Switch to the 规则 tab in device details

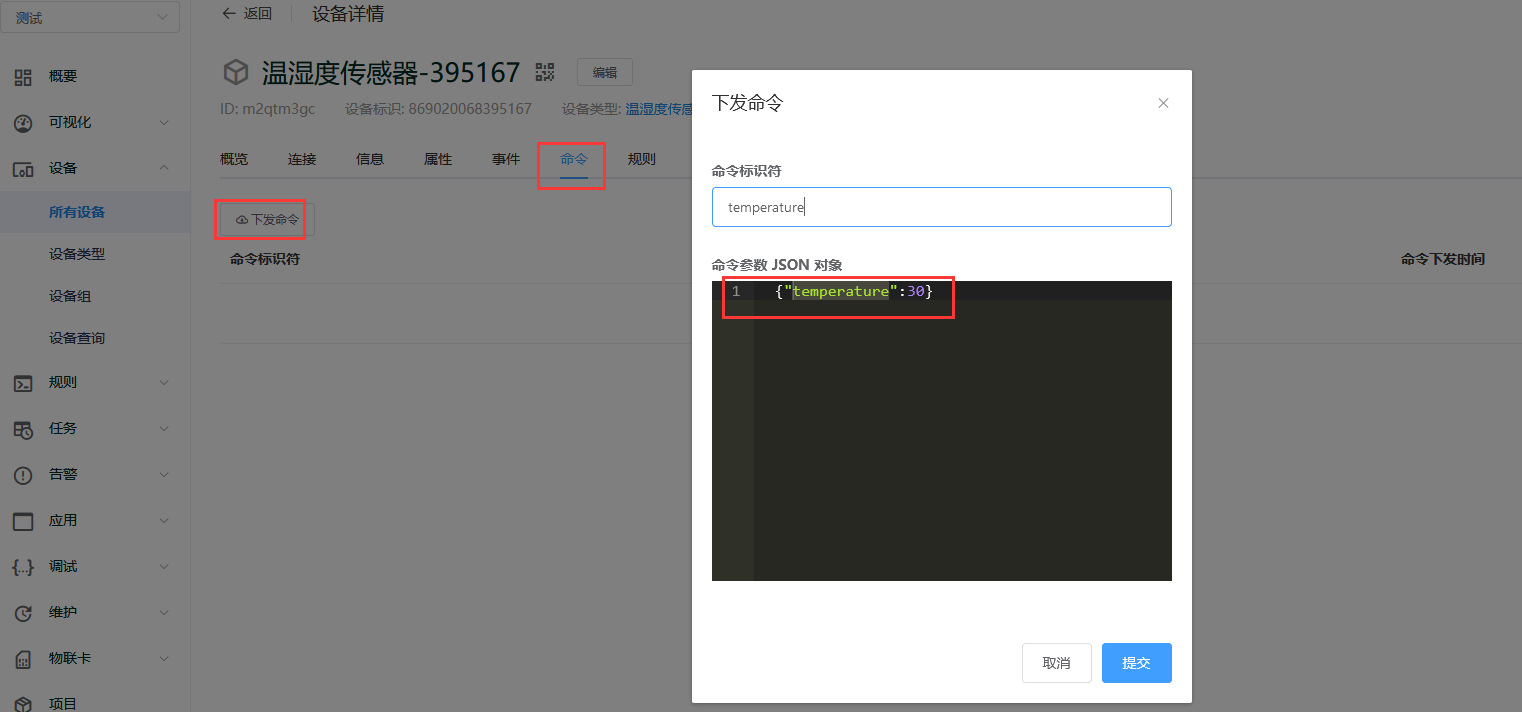pyautogui.click(x=642, y=159)
